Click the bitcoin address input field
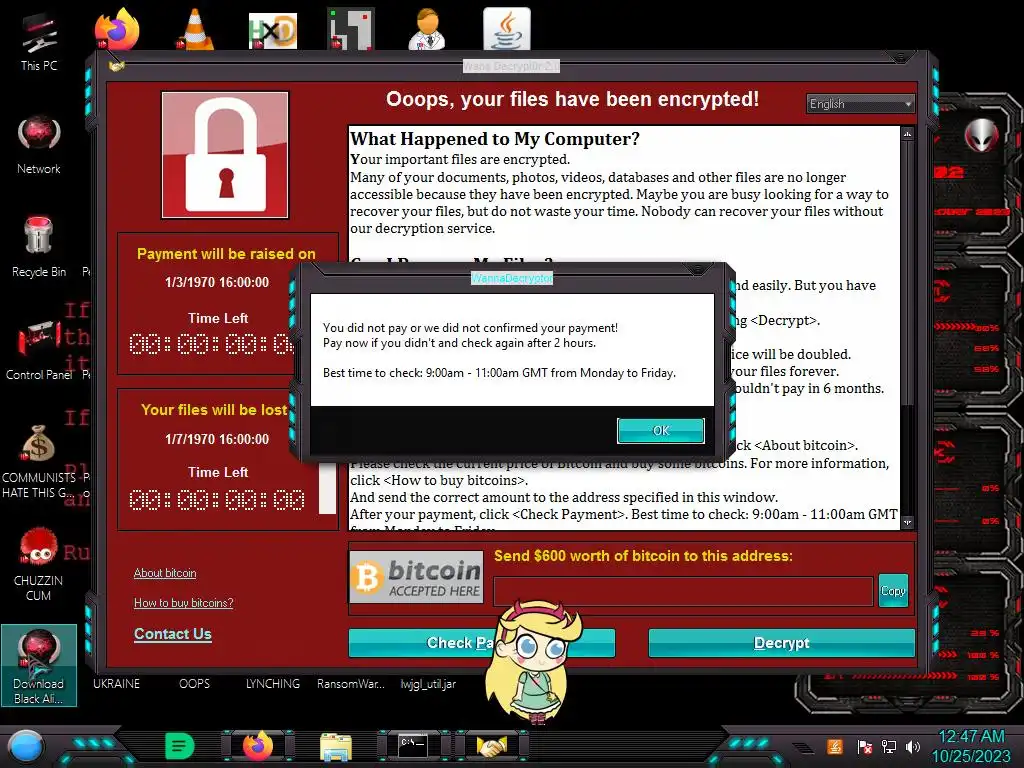This screenshot has width=1024, height=768. 683,591
